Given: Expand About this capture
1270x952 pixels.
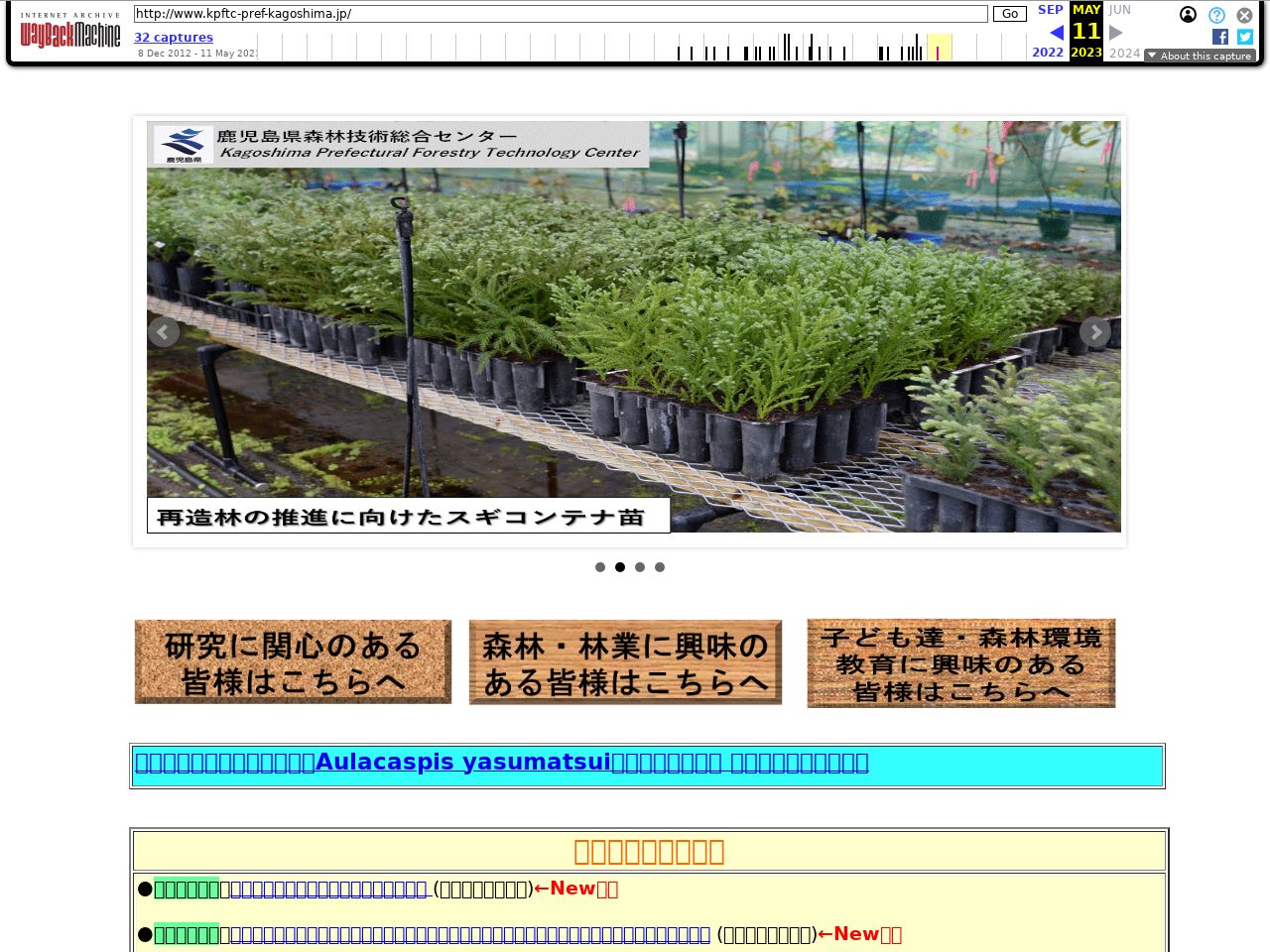Looking at the screenshot, I should coord(1199,56).
